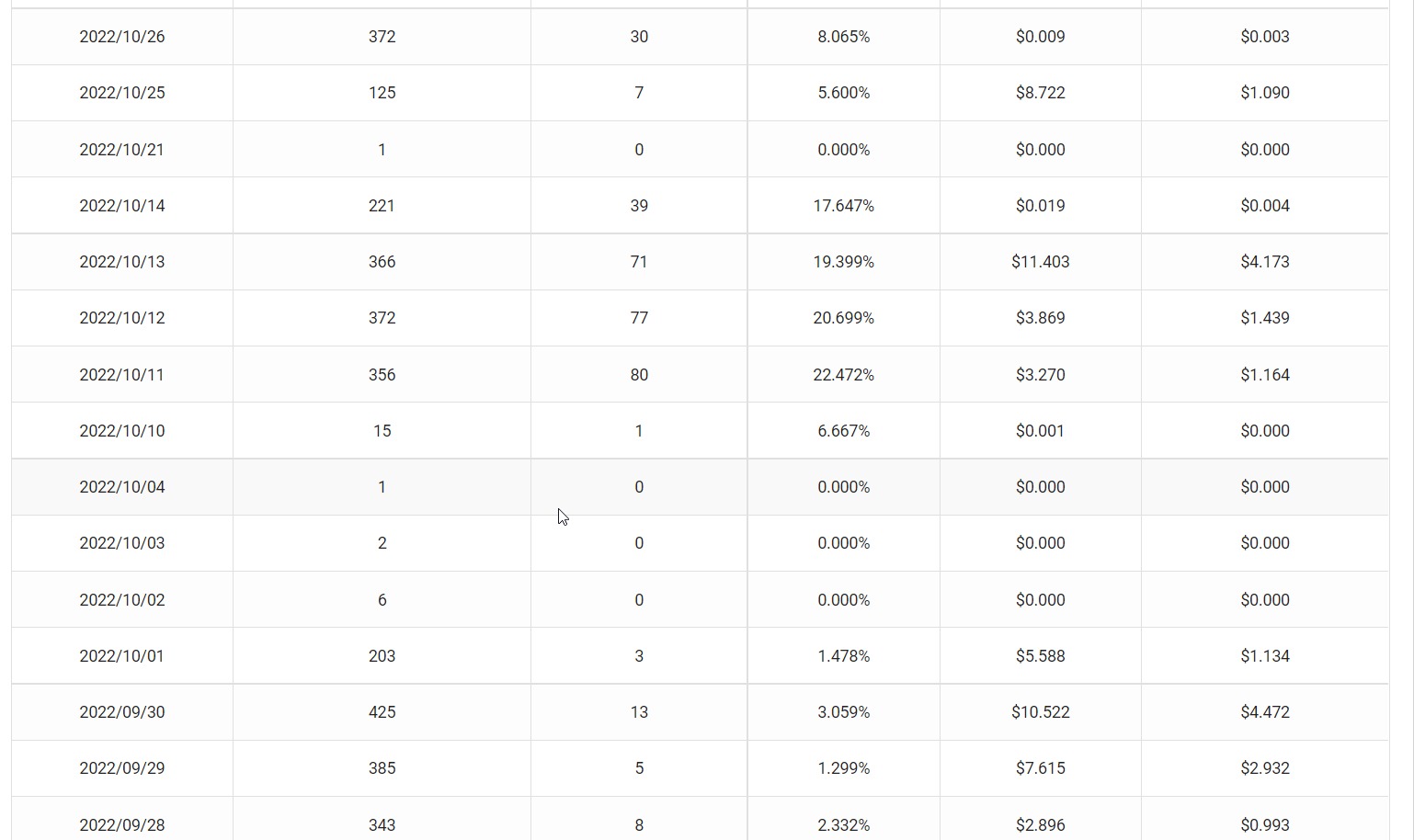Image resolution: width=1414 pixels, height=840 pixels.
Task: Click value 372 in 2022/10/12 row
Action: coord(382,318)
